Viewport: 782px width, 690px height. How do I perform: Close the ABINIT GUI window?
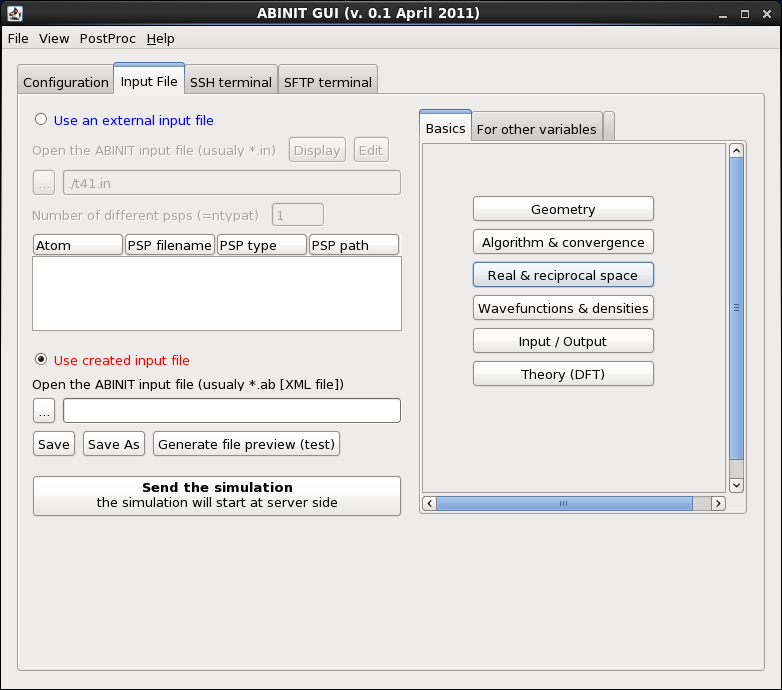point(767,14)
